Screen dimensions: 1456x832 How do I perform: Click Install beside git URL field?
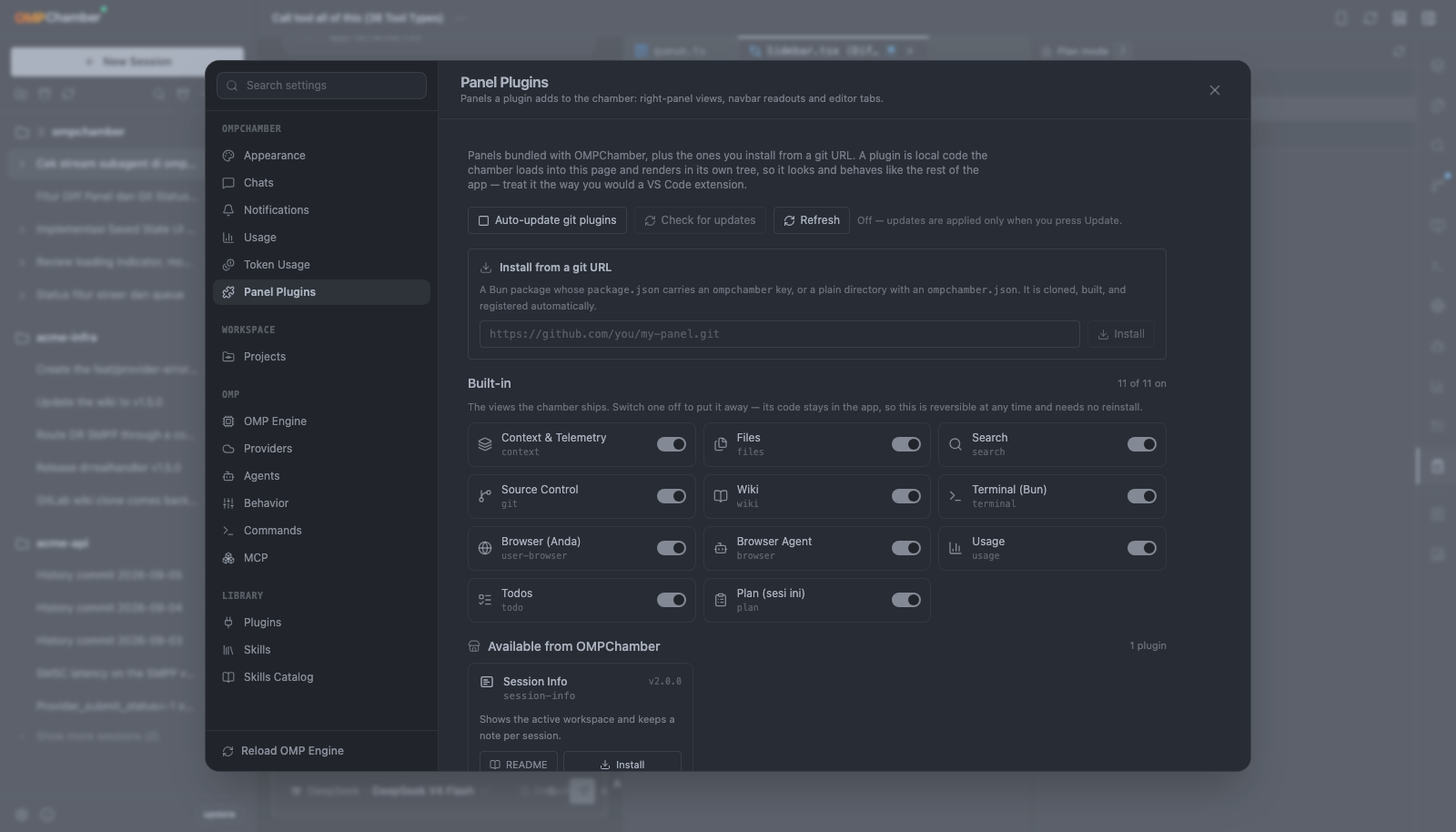point(1121,334)
